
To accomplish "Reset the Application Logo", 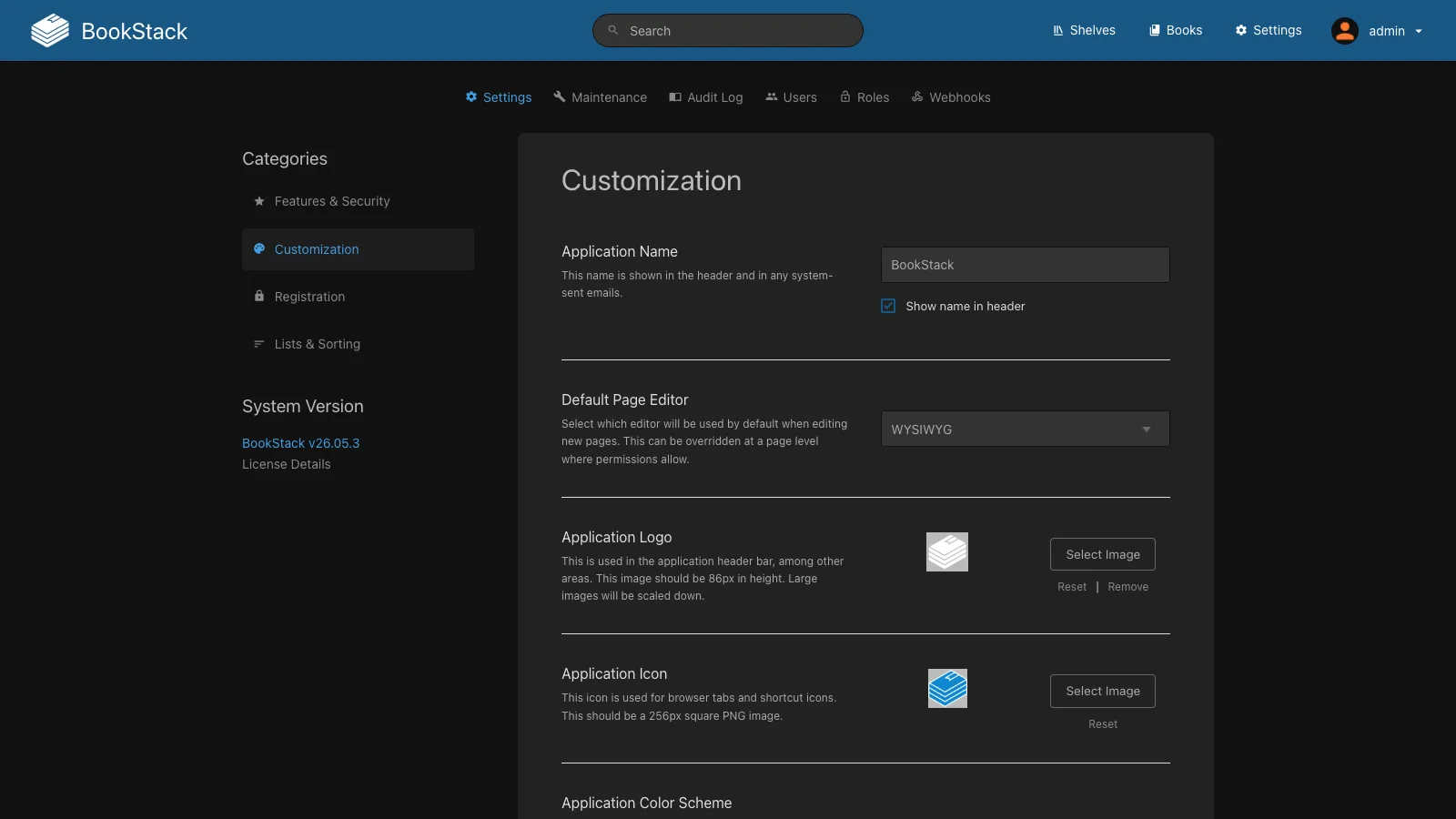I will pos(1072,587).
